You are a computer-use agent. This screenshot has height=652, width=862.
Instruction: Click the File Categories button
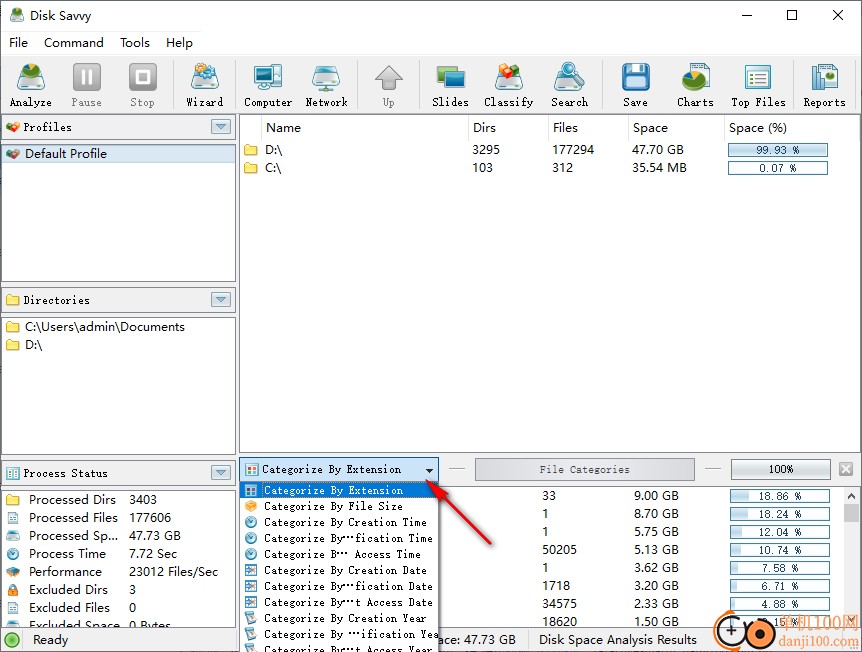(x=584, y=469)
